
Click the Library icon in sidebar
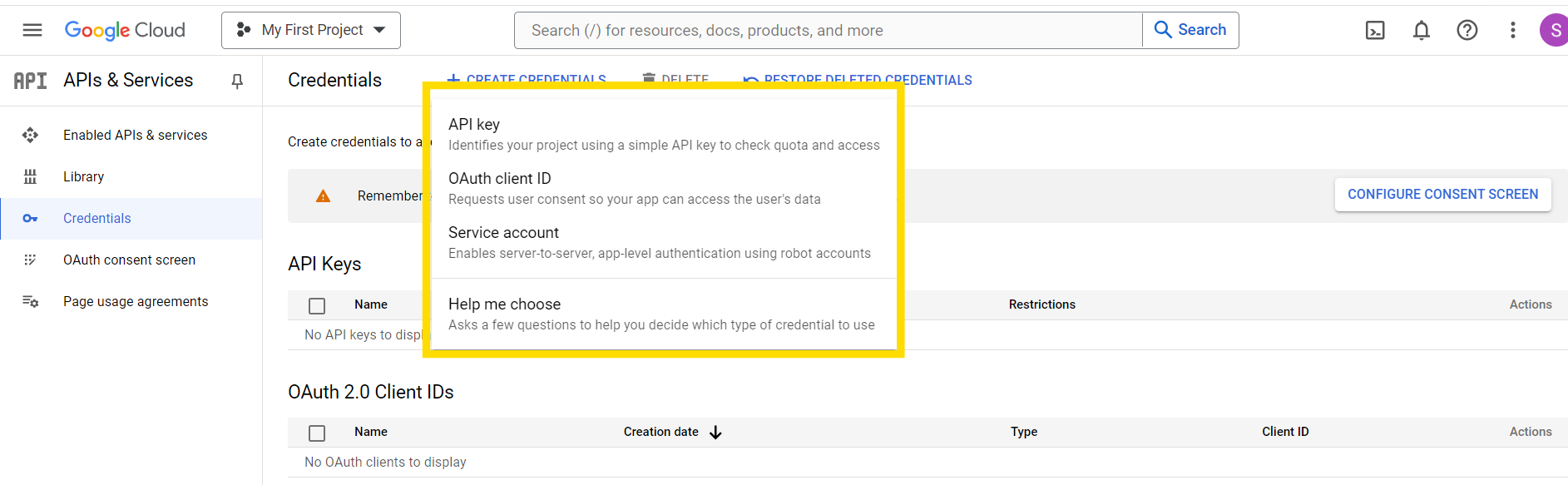click(30, 176)
